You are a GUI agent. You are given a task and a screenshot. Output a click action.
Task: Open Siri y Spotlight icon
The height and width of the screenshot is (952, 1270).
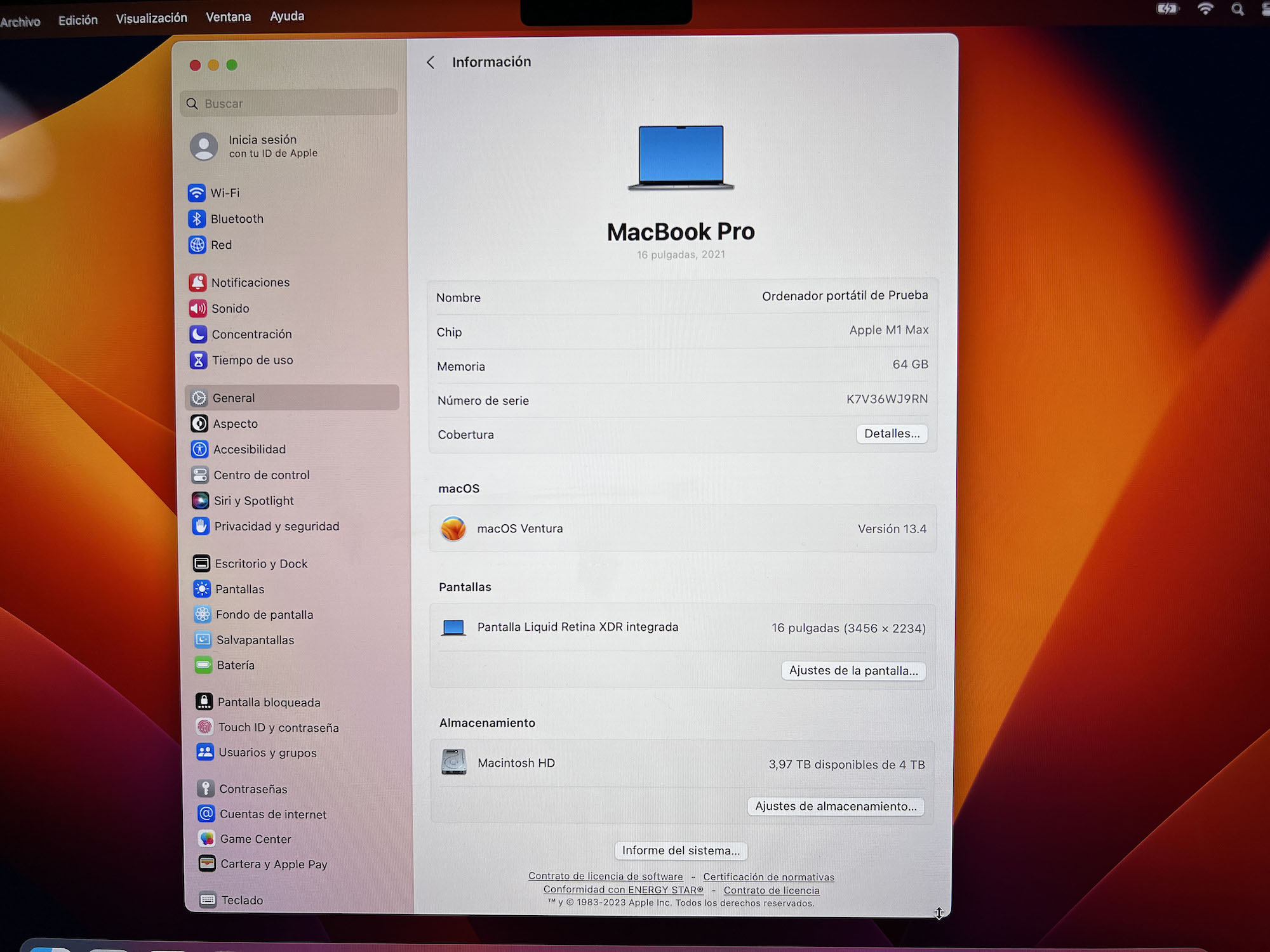coord(201,501)
